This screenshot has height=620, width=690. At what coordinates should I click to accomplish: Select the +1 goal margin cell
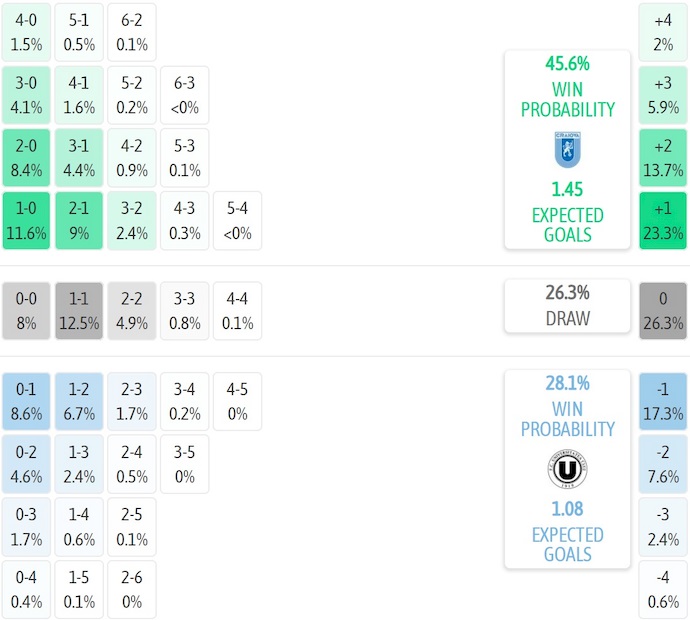click(663, 221)
